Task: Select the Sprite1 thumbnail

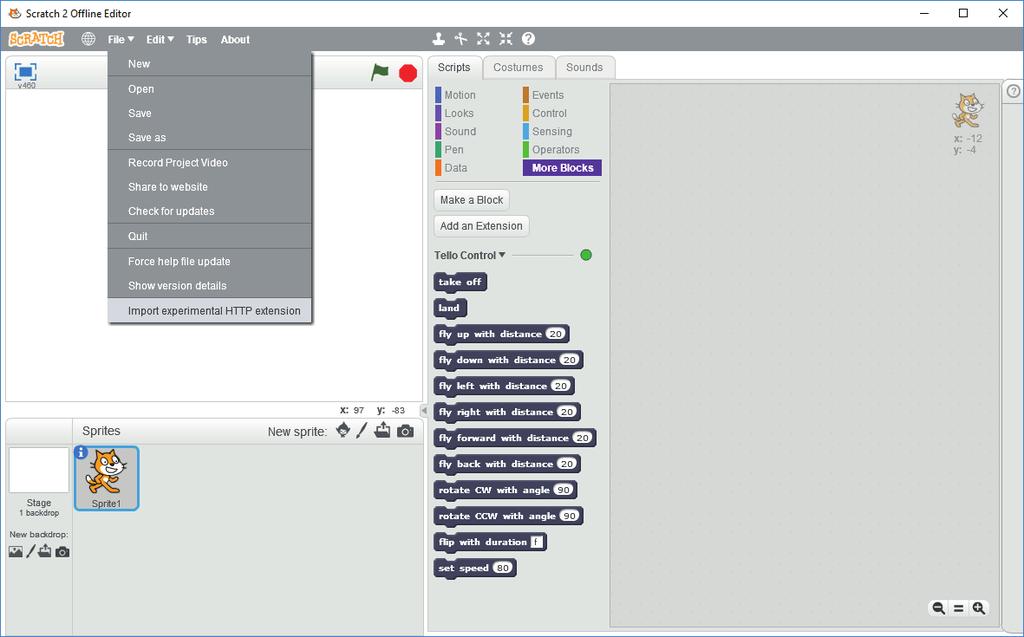Action: pyautogui.click(x=106, y=478)
